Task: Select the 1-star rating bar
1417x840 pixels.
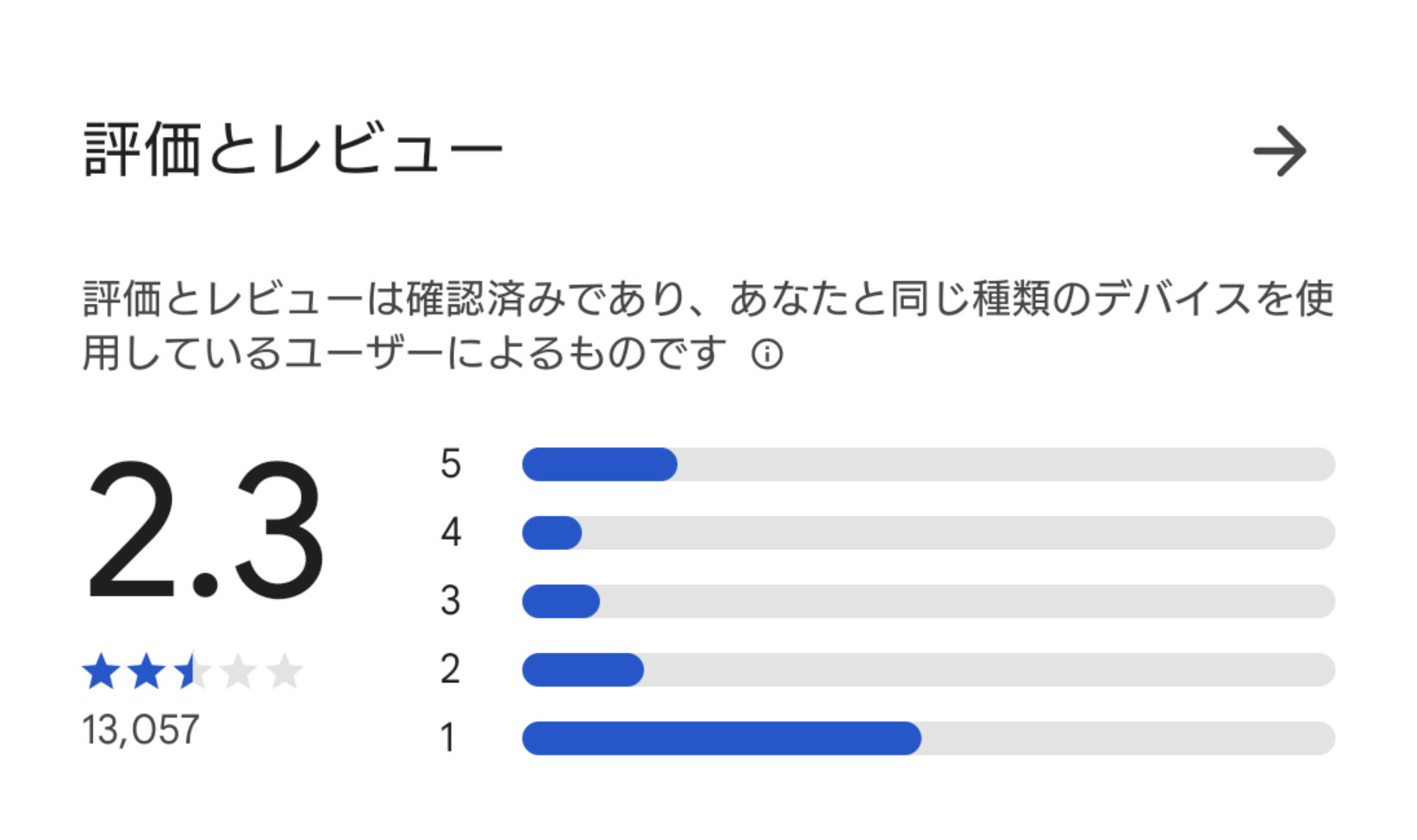Action: (x=928, y=738)
